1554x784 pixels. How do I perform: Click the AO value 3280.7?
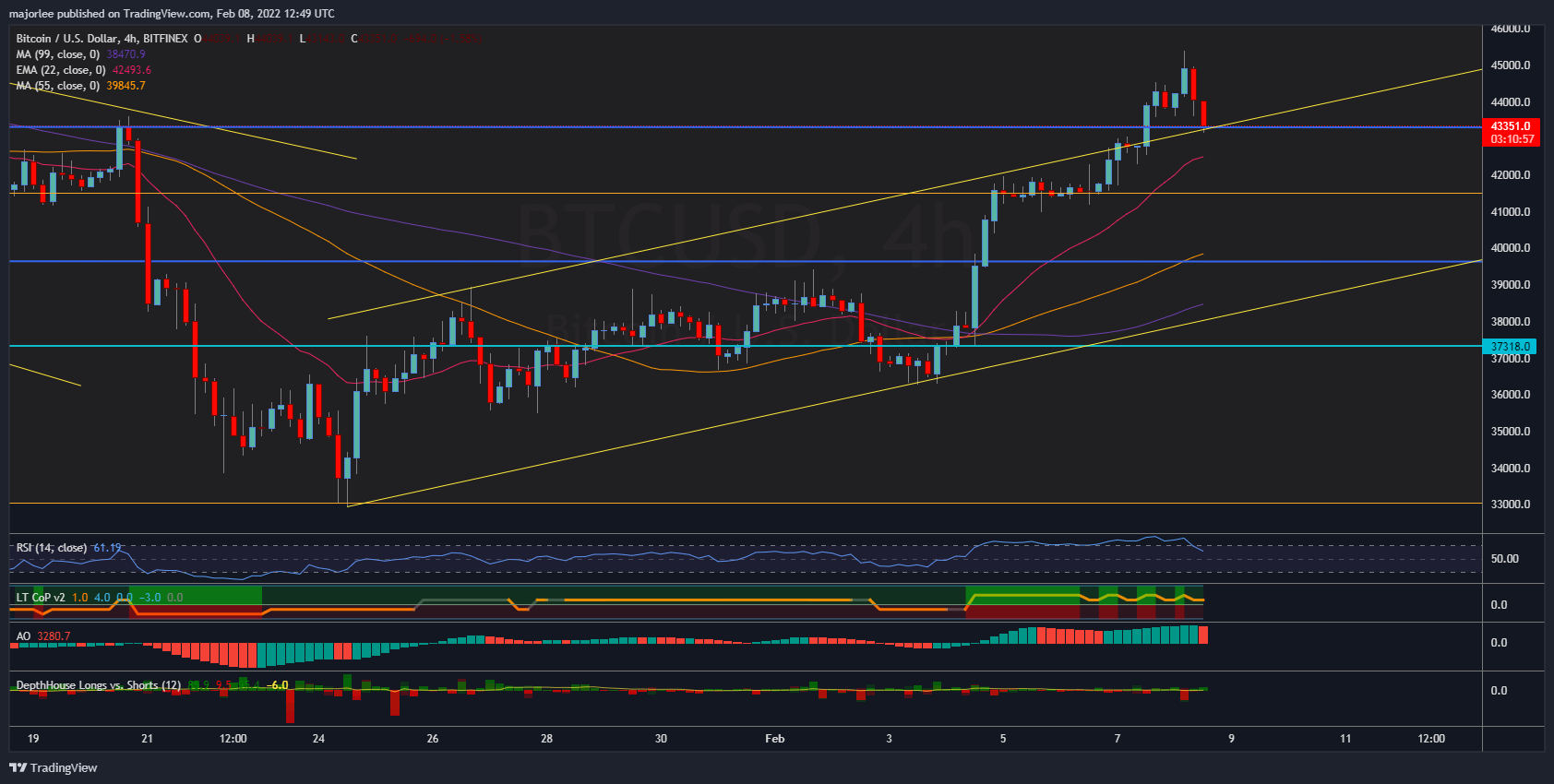54,636
